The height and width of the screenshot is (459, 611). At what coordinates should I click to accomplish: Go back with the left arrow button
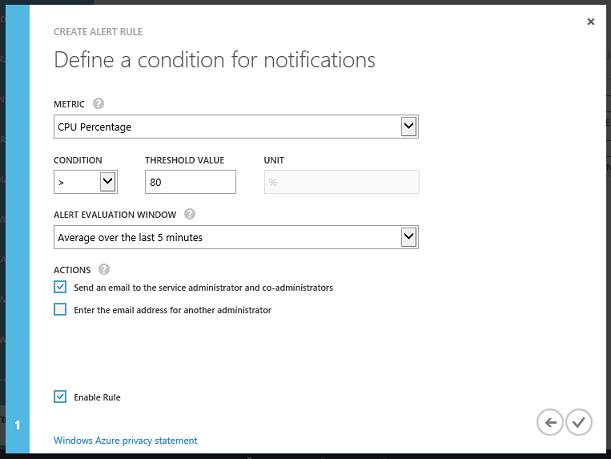(550, 422)
